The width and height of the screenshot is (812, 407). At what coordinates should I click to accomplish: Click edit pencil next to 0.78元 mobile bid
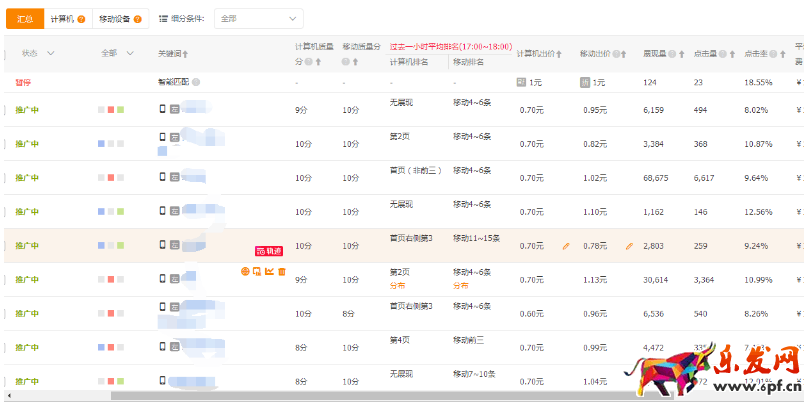pos(629,246)
